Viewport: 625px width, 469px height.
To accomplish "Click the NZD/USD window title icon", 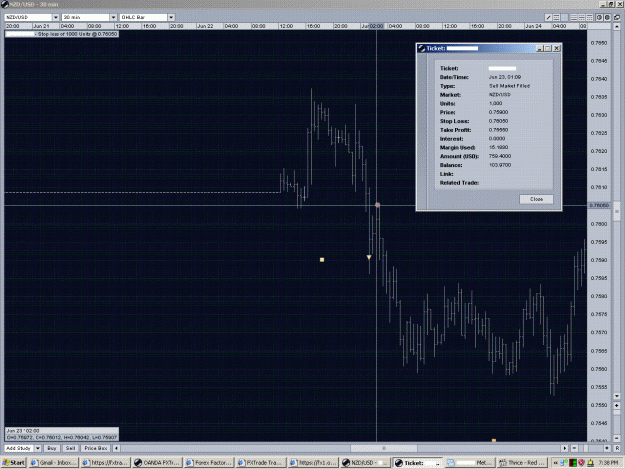I will coord(5,4).
